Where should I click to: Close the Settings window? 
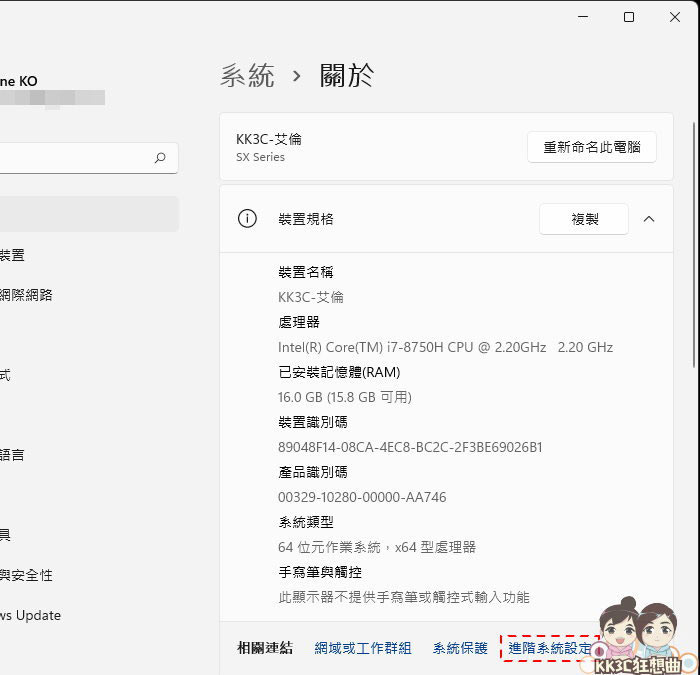676,17
